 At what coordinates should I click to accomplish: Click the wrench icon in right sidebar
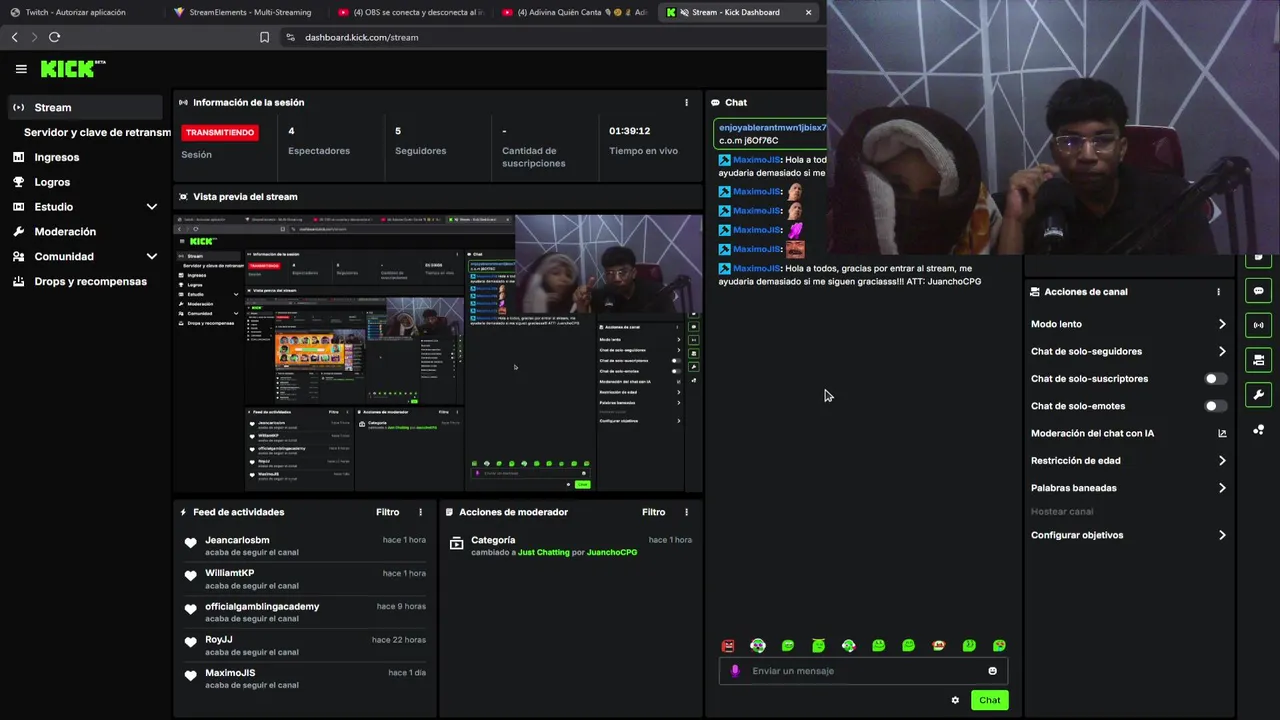click(1258, 395)
